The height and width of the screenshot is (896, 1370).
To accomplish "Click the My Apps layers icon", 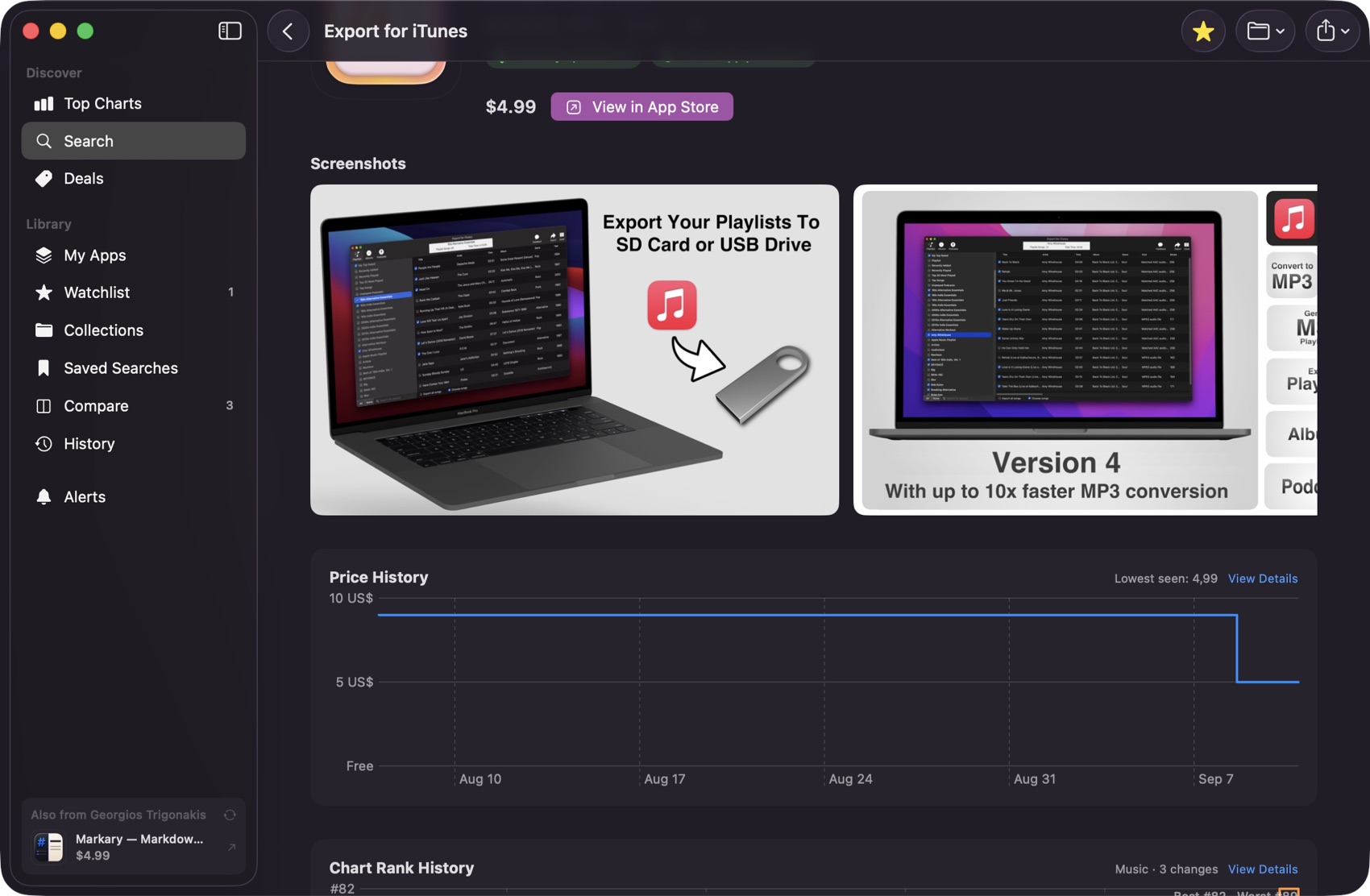I will coord(44,255).
